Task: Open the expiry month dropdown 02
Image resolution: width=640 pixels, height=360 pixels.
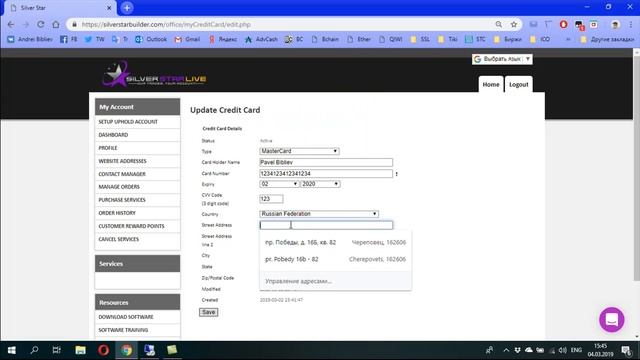Action: [279, 184]
